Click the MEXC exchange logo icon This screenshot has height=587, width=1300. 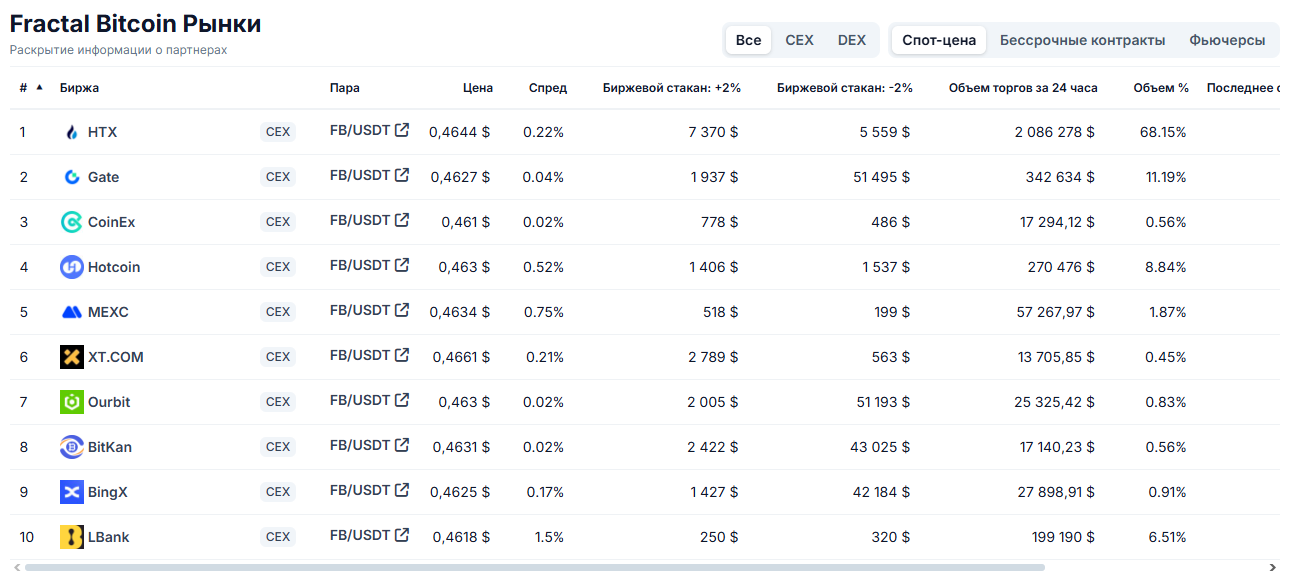pyautogui.click(x=72, y=312)
